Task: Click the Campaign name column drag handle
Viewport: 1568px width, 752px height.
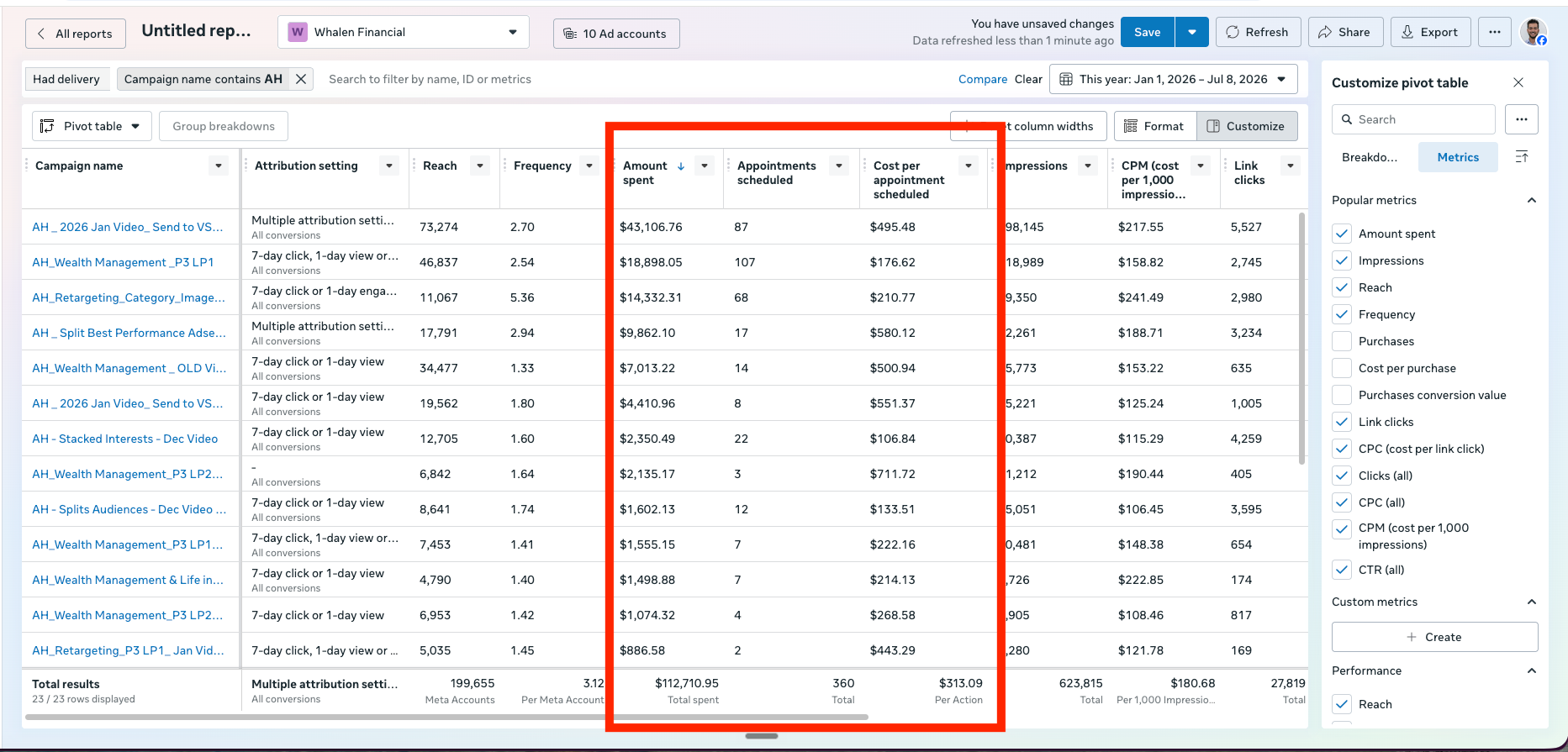Action: (x=26, y=166)
